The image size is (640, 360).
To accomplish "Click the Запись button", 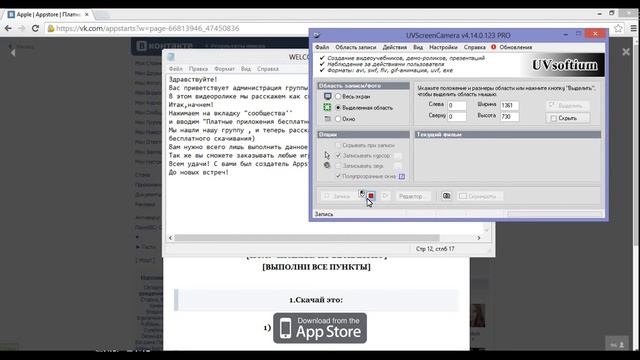I will (338, 196).
